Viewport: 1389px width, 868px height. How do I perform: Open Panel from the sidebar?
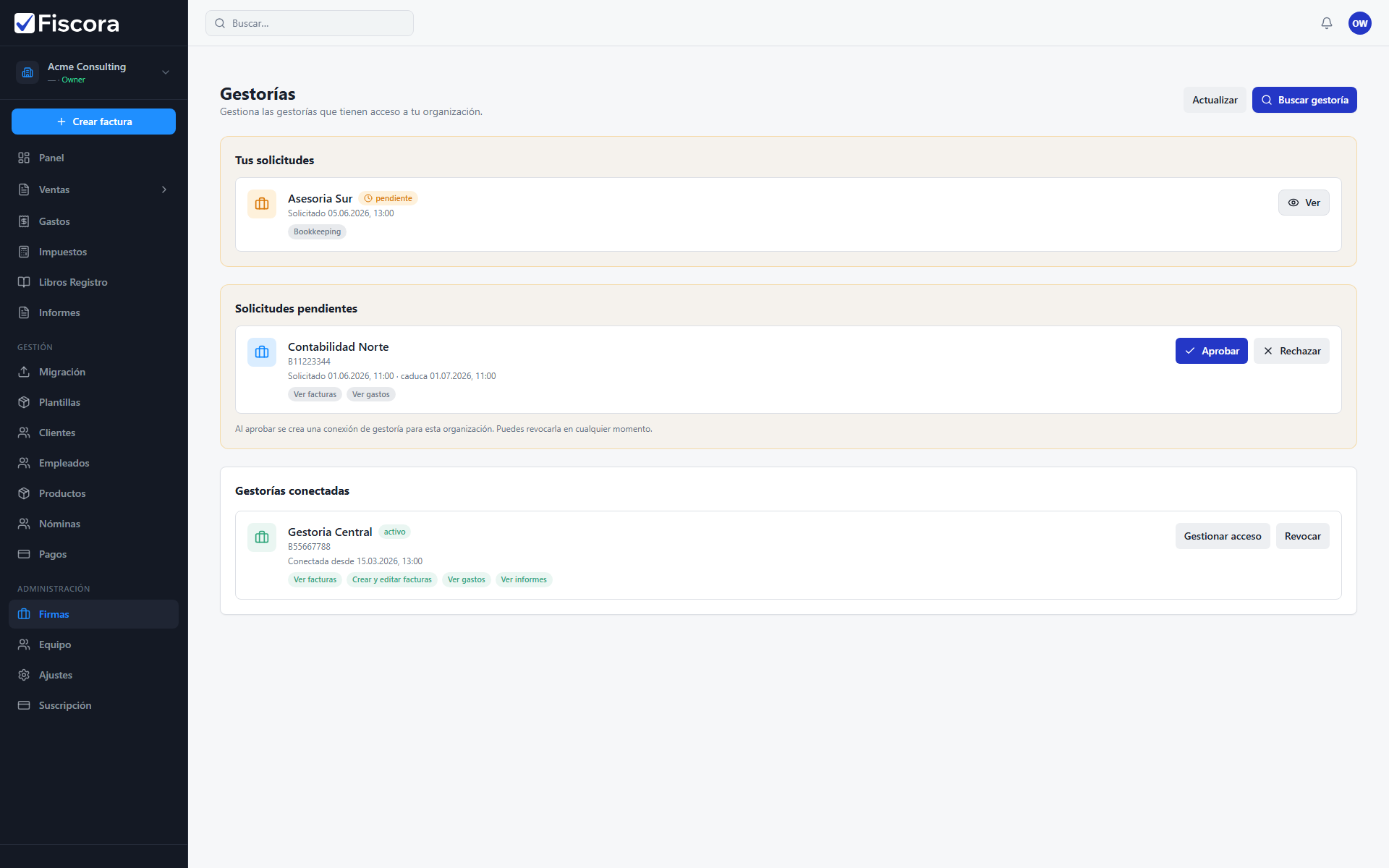click(x=93, y=158)
